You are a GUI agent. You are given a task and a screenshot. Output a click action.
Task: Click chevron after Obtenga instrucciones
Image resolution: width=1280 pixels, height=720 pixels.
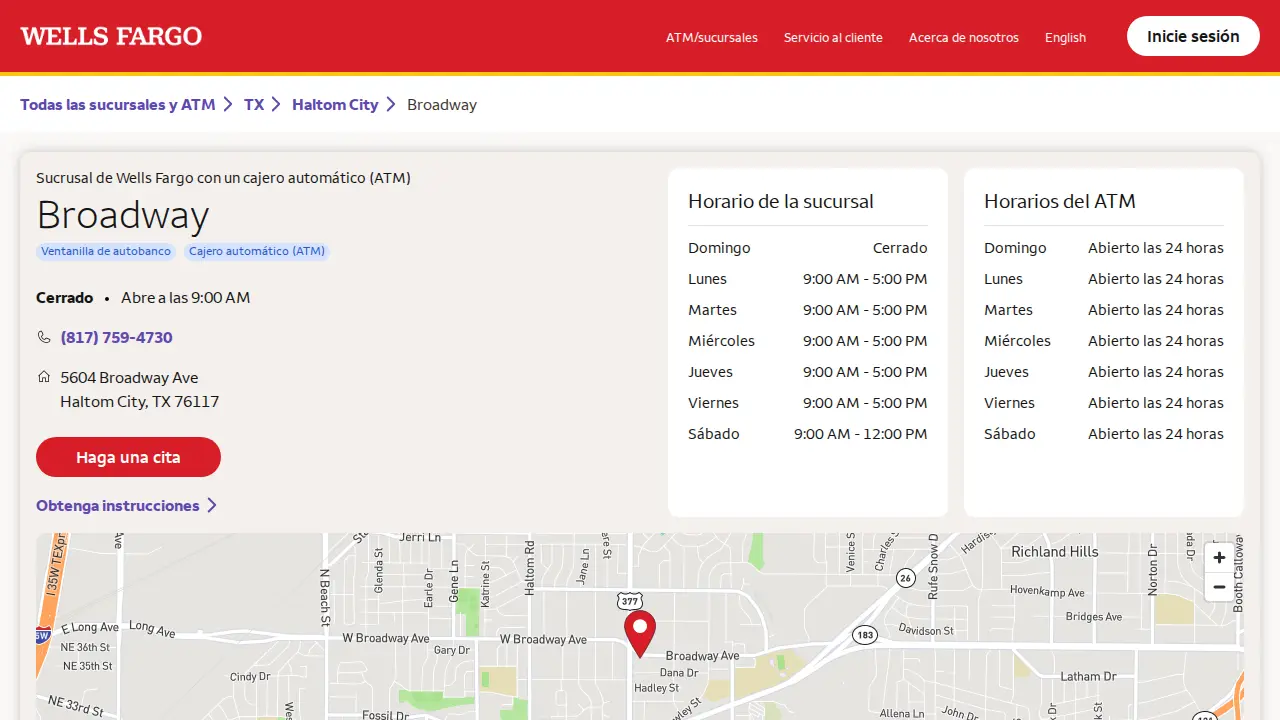tap(212, 506)
